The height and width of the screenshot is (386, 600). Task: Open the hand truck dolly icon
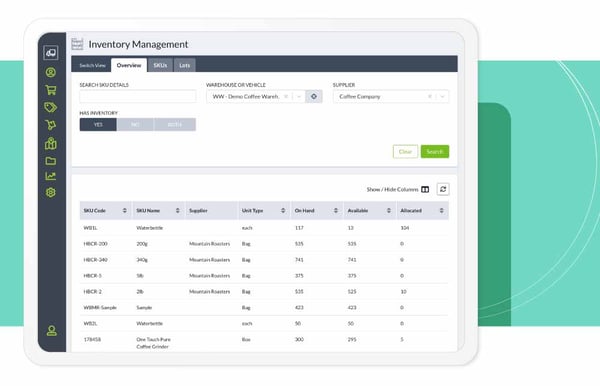coord(51,125)
